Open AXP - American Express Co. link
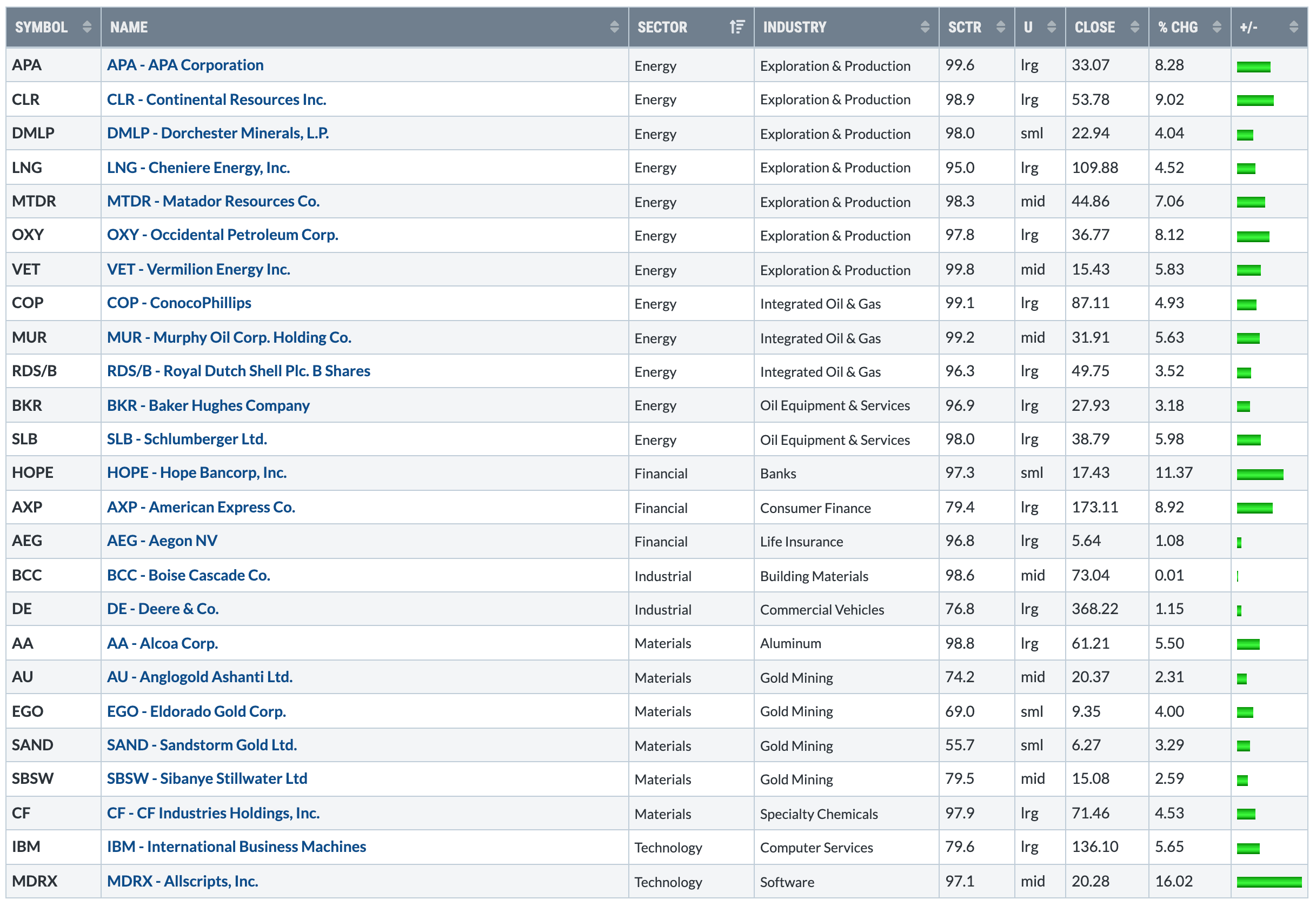 click(201, 508)
